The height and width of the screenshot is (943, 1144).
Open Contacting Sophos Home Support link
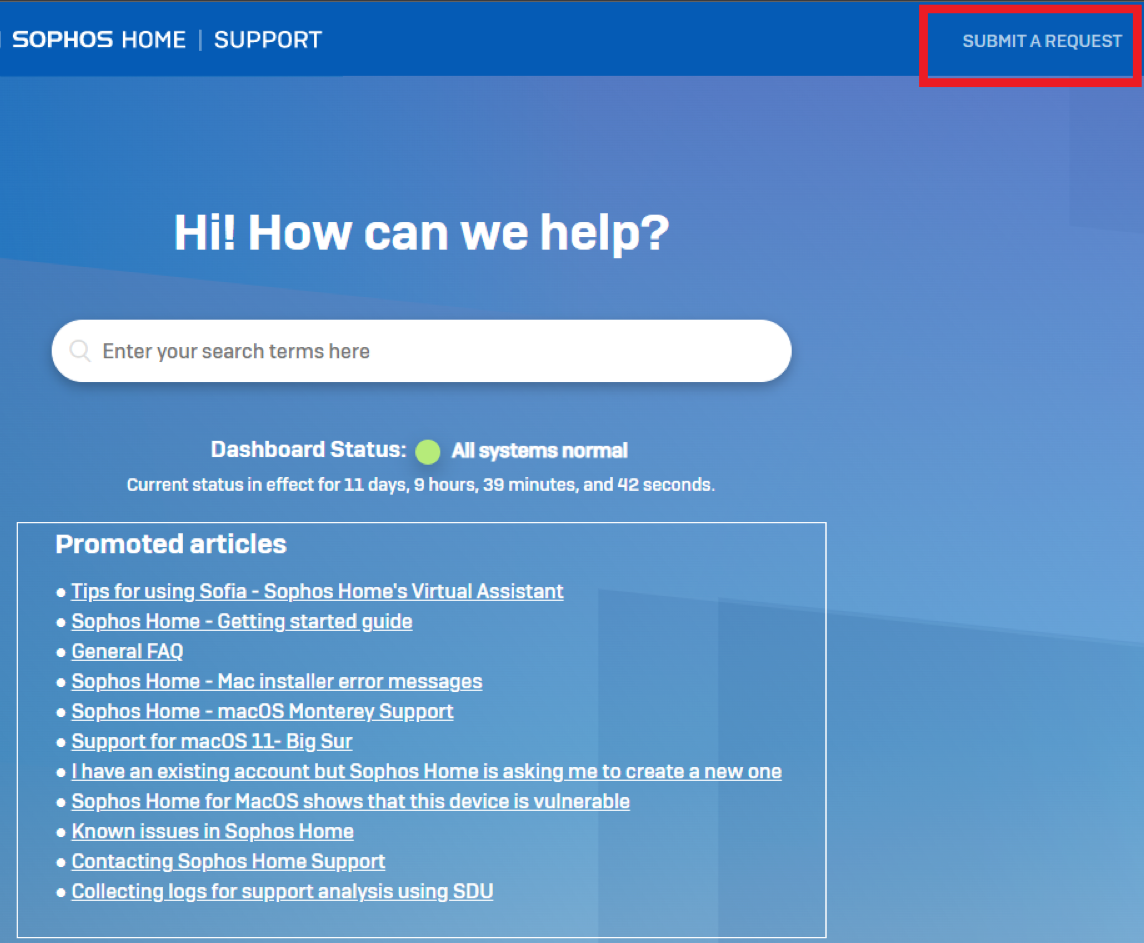point(228,861)
